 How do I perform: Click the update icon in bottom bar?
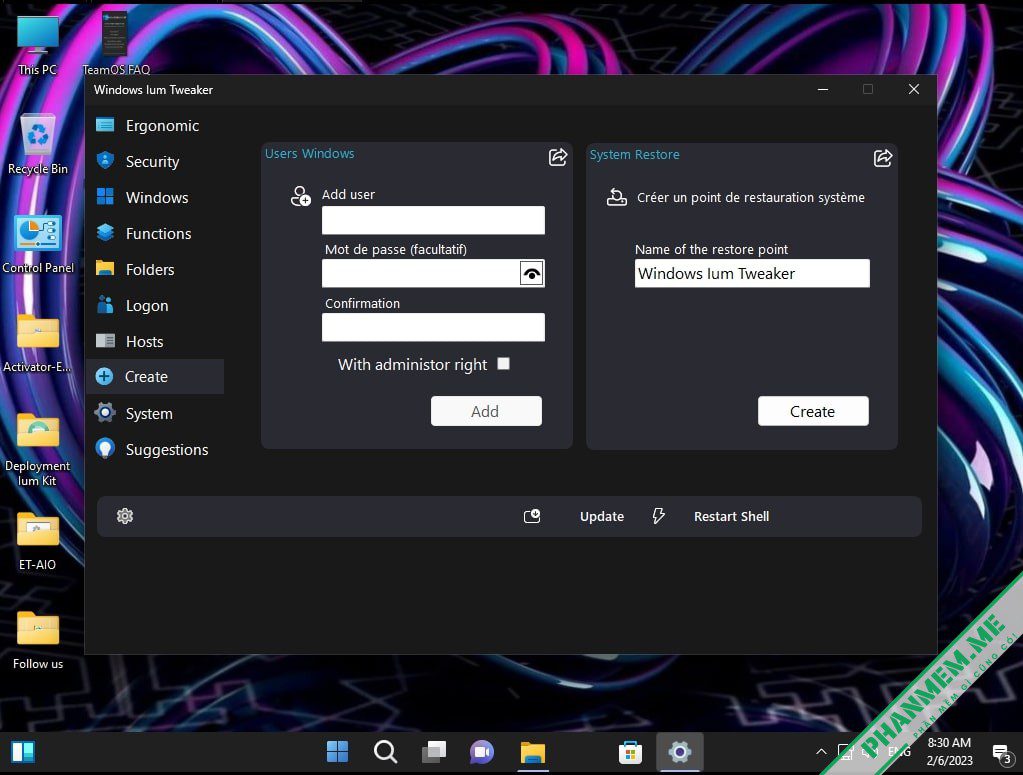(x=532, y=516)
